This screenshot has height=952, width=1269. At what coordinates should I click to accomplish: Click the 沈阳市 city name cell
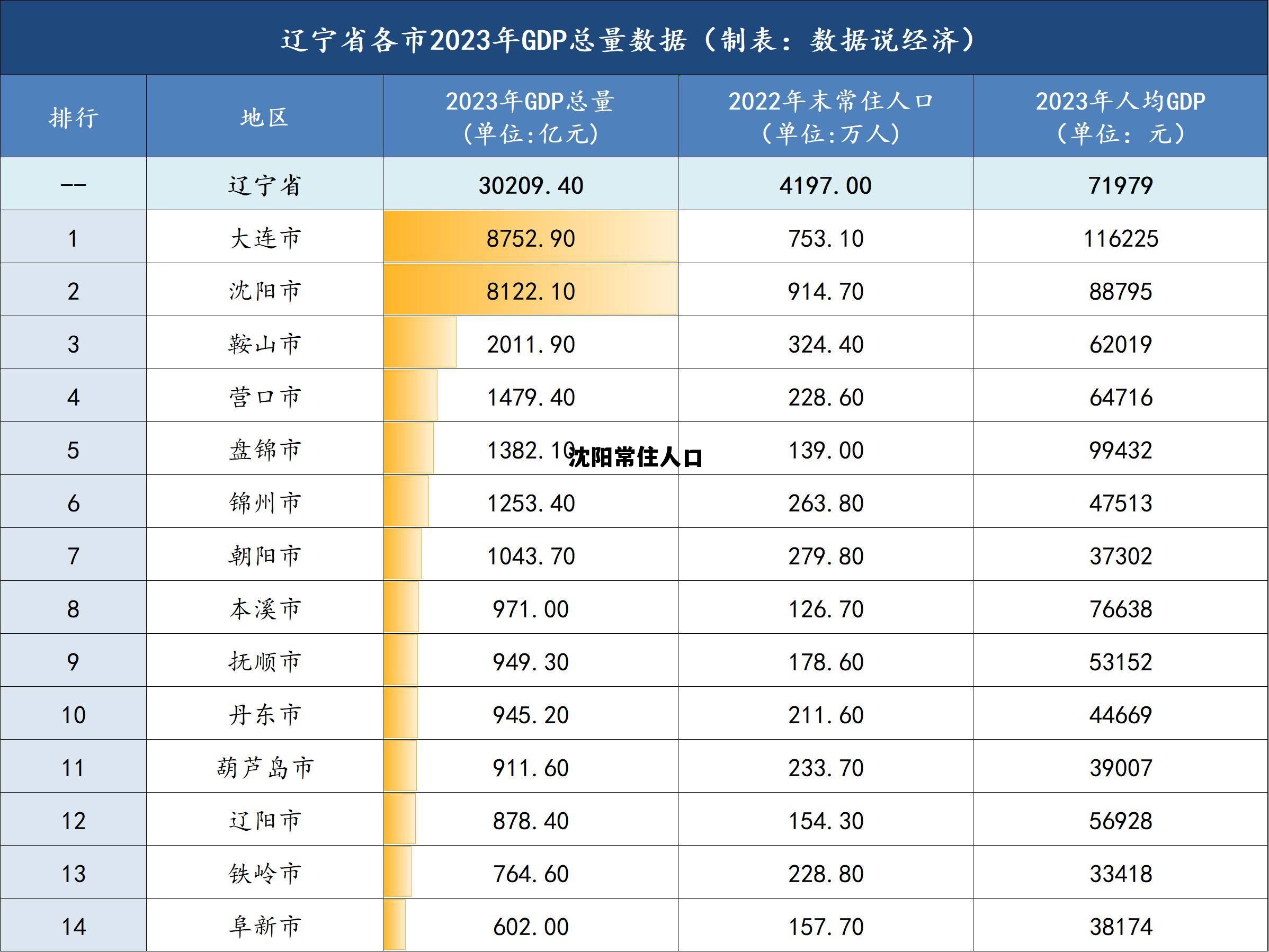[x=264, y=291]
